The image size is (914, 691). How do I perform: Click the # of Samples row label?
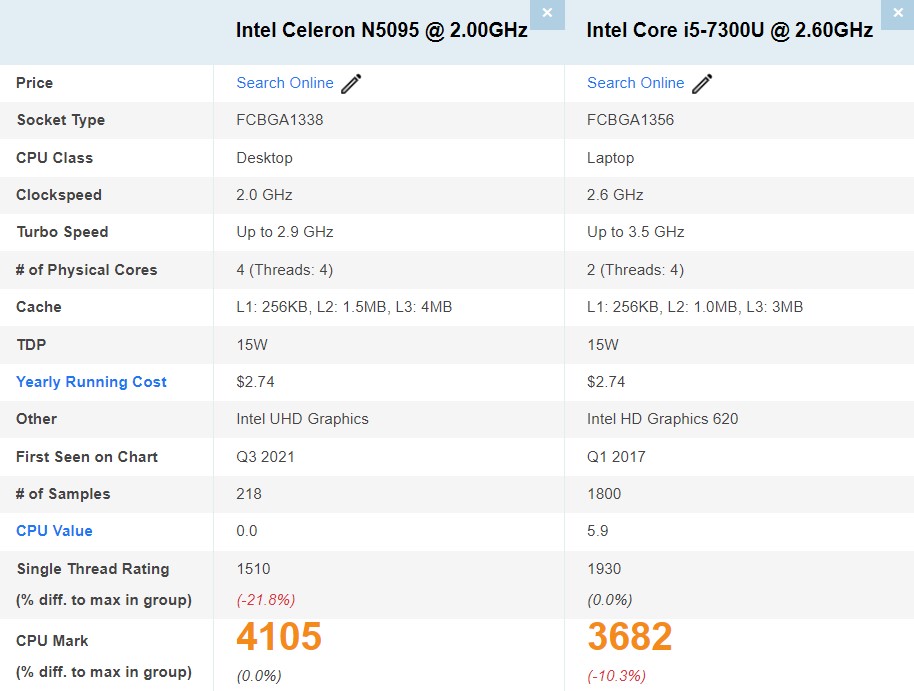tap(64, 494)
